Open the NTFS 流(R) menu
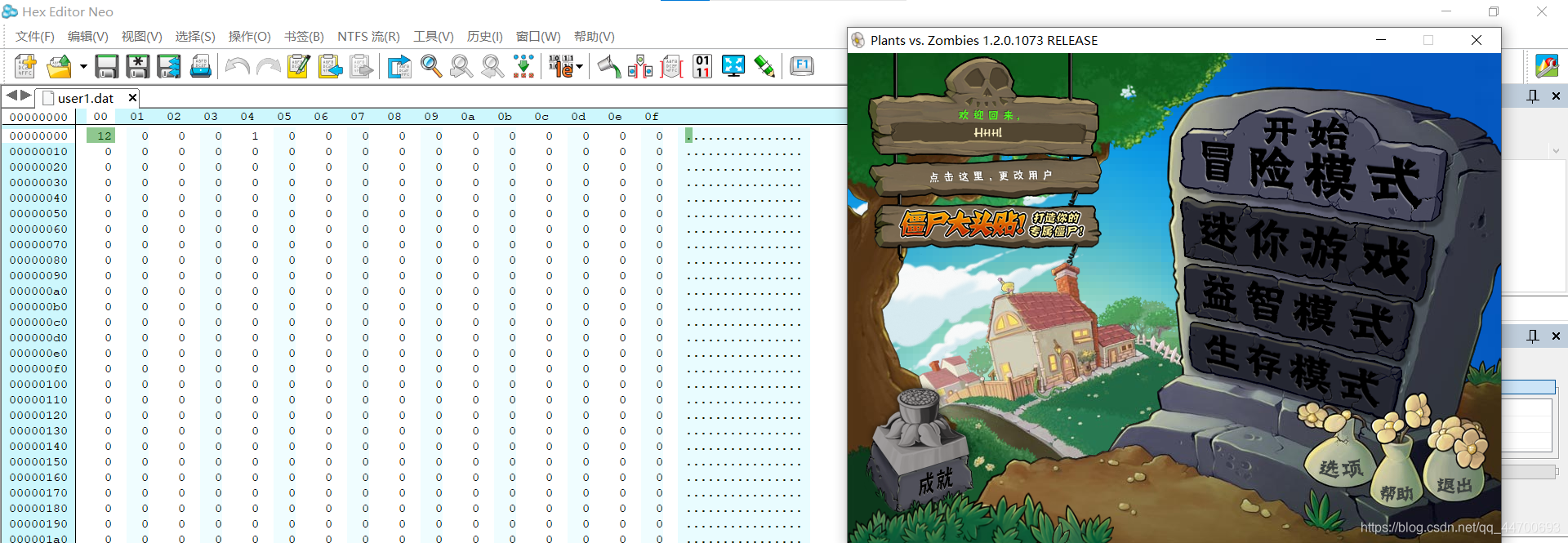Viewport: 1568px width, 543px height. [x=369, y=37]
